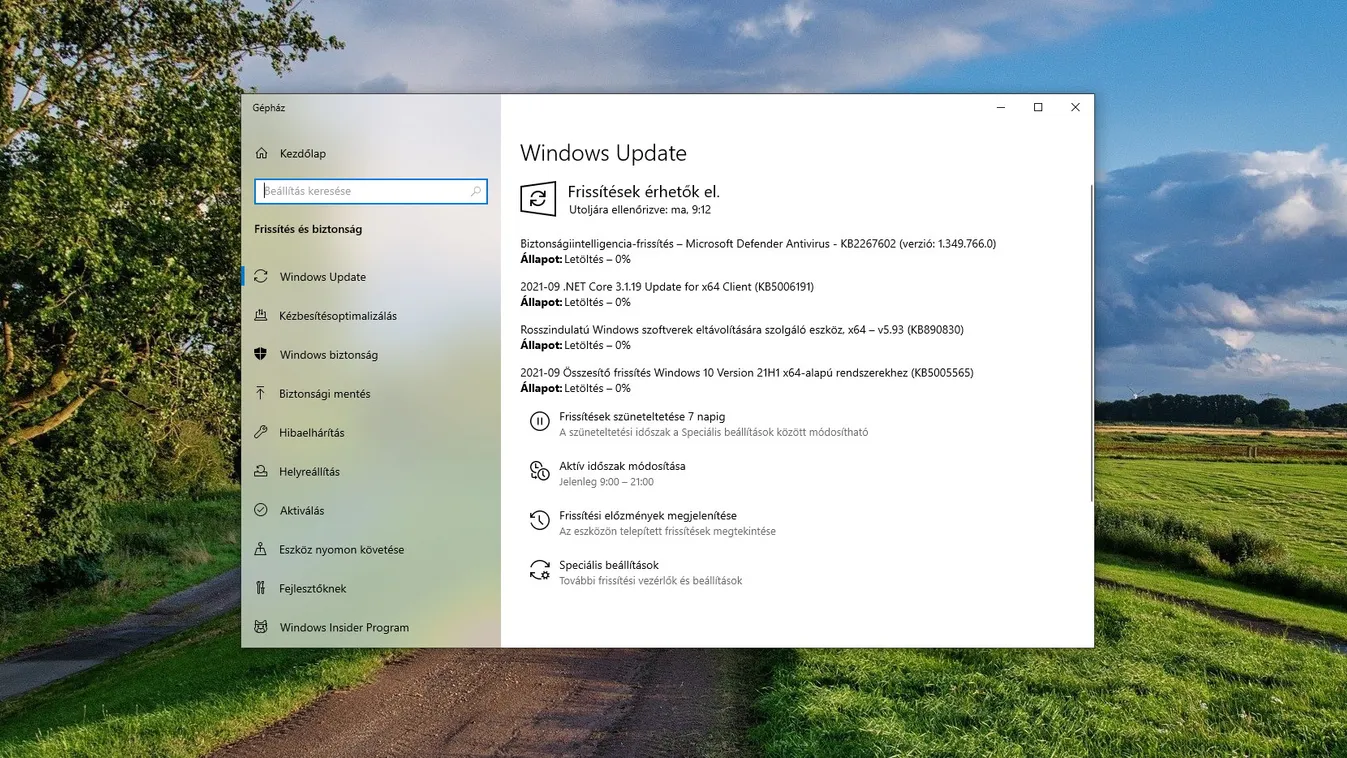Screen dimensions: 1347x758
Task: Click the history icon for Frissítési előzmények
Action: (x=539, y=520)
